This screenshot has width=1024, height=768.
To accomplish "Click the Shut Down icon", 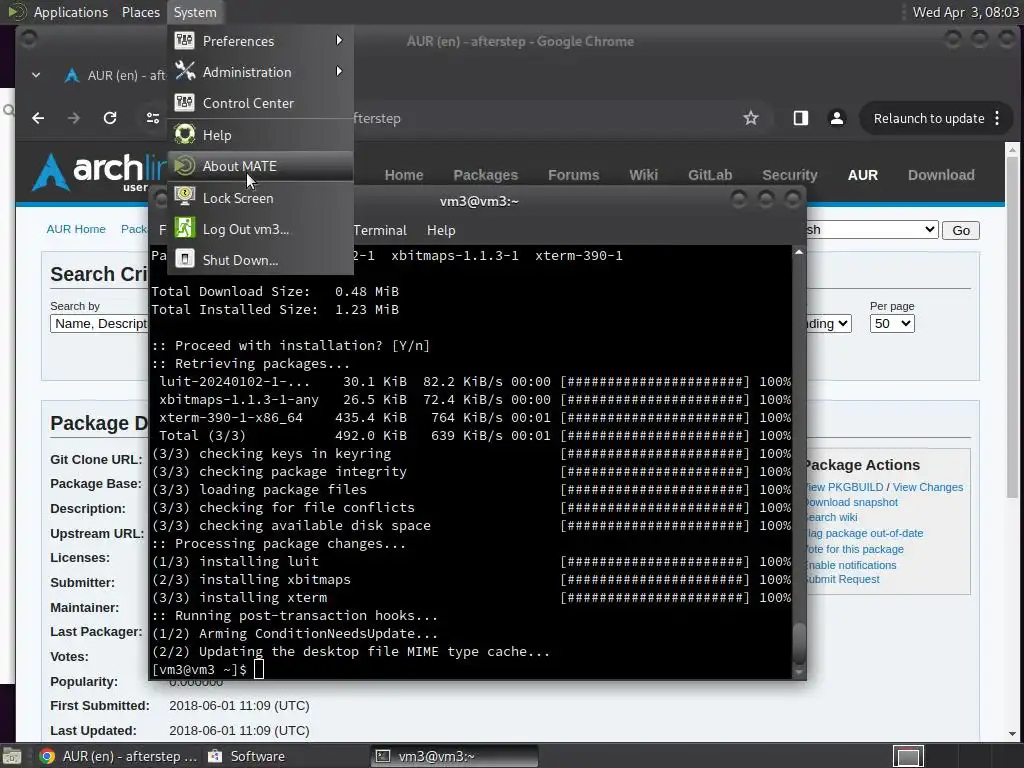I will coord(185,259).
